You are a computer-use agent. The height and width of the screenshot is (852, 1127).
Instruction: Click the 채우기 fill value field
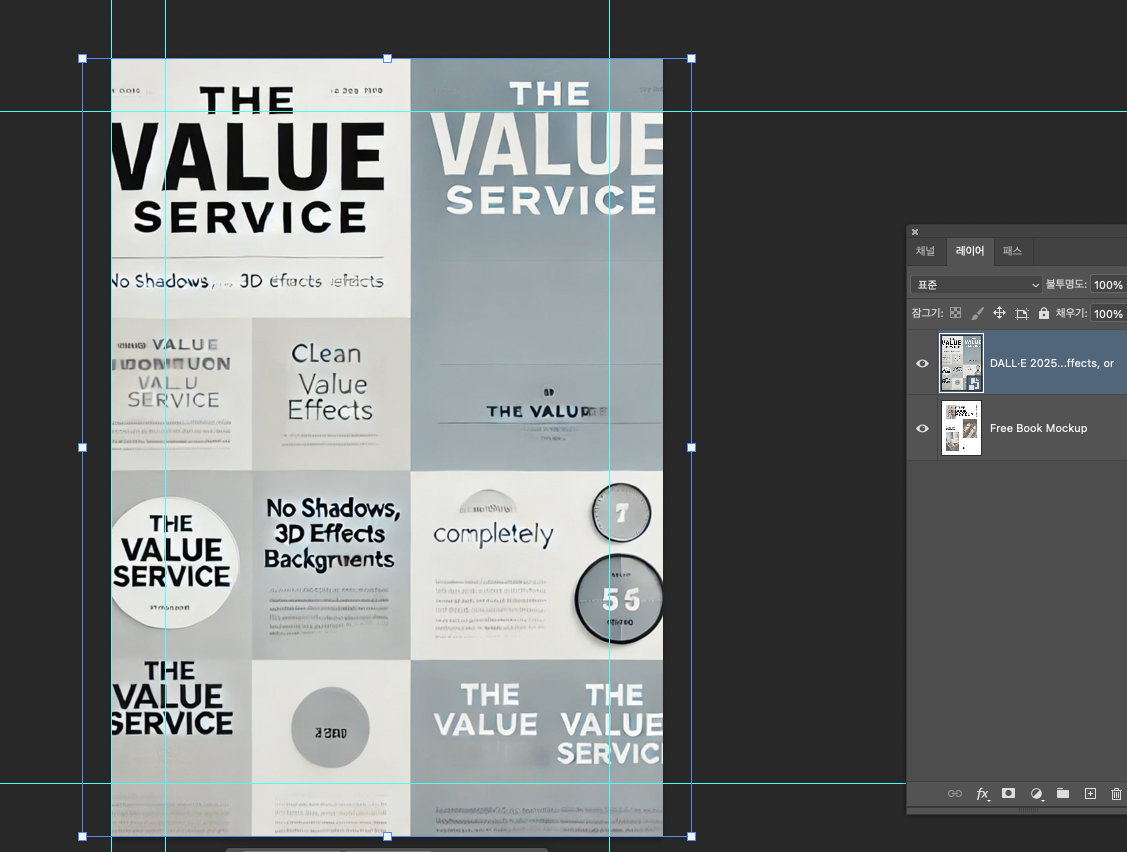[x=1108, y=313]
